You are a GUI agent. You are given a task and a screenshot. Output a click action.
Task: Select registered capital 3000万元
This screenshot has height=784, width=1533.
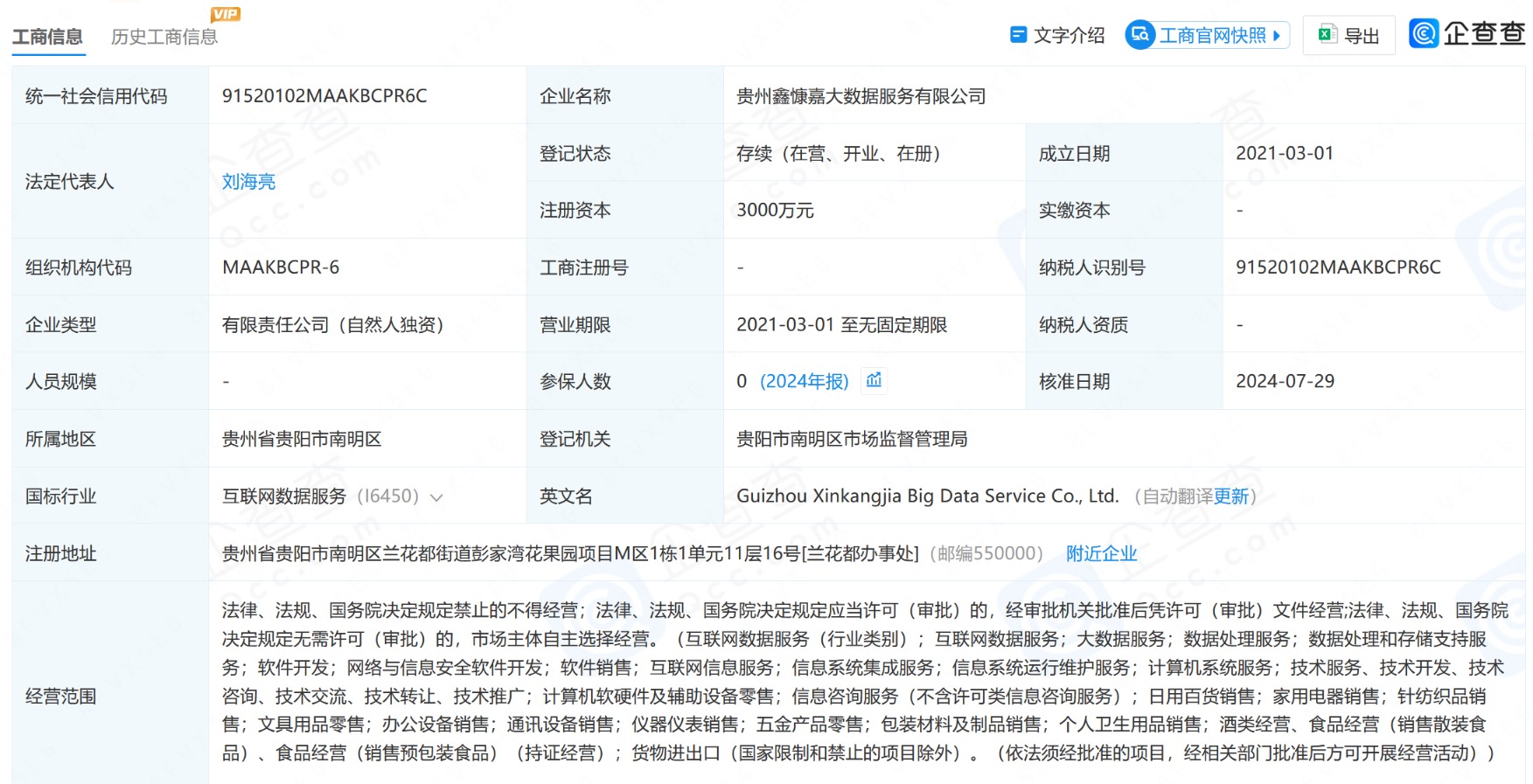pyautogui.click(x=775, y=211)
